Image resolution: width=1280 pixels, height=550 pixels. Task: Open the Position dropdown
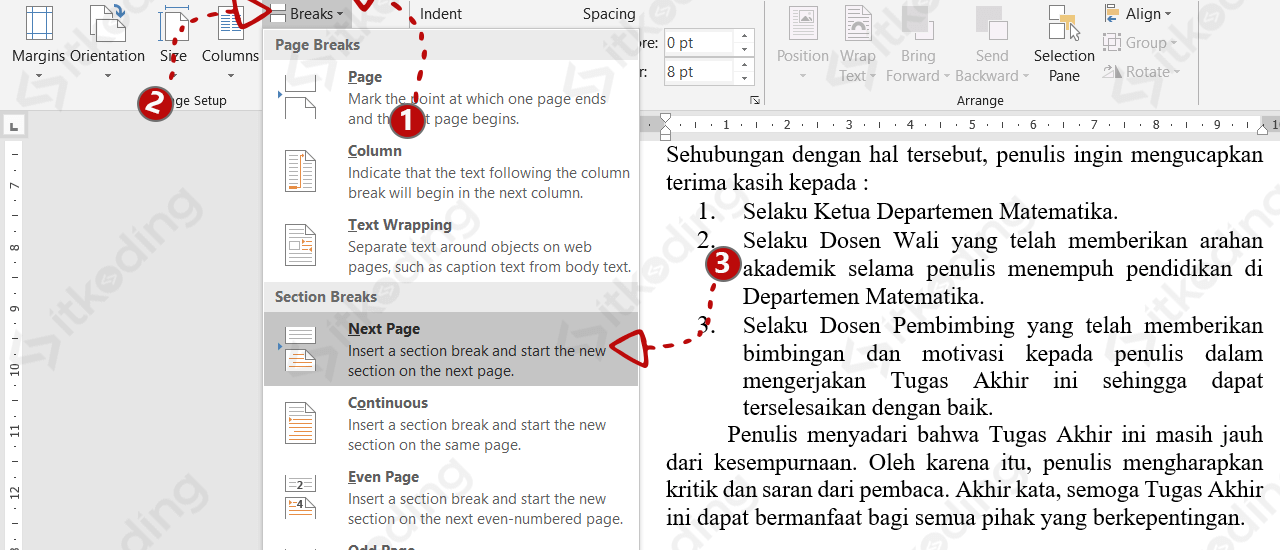click(x=803, y=44)
